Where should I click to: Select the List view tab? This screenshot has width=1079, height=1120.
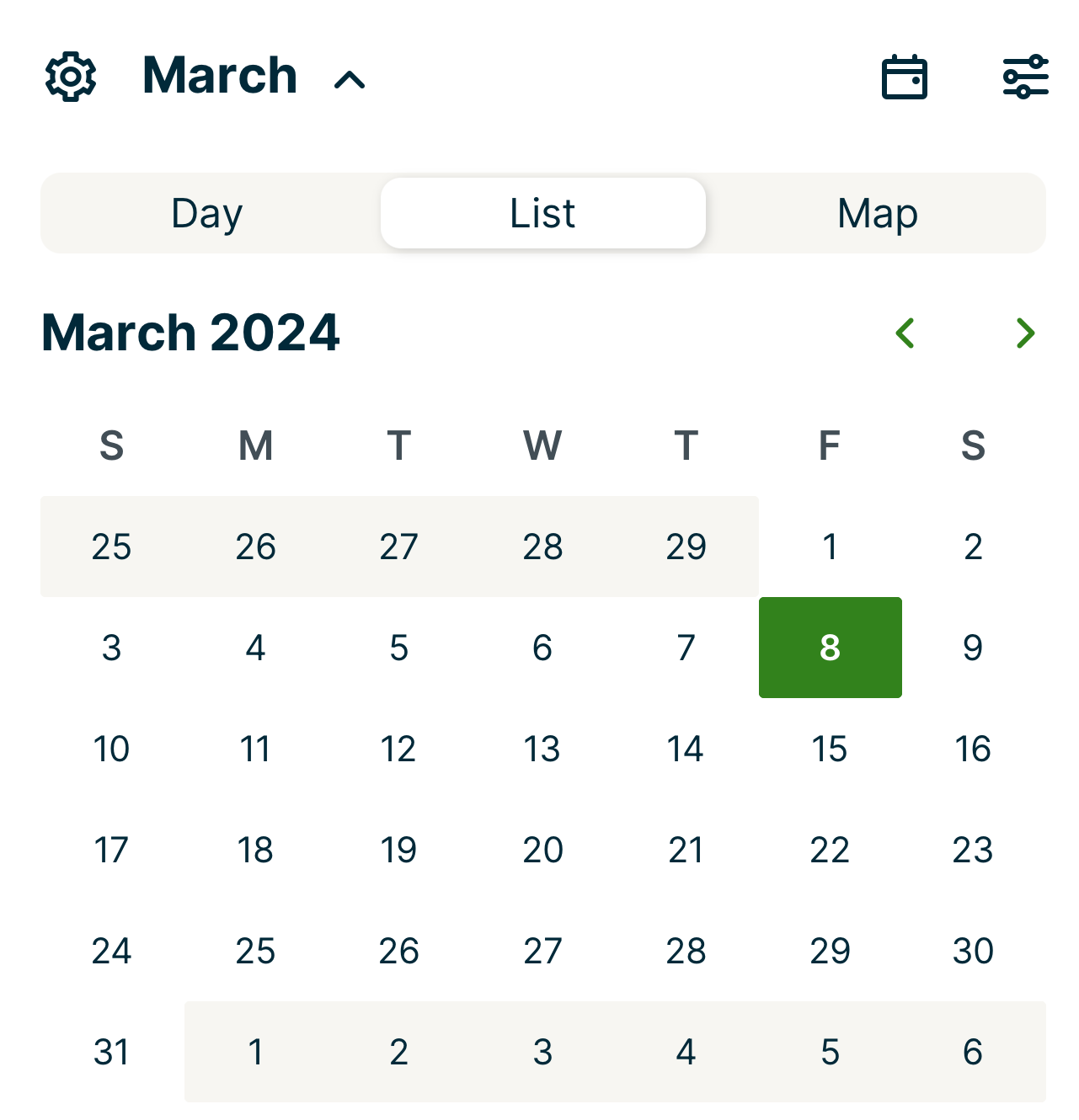coord(542,213)
